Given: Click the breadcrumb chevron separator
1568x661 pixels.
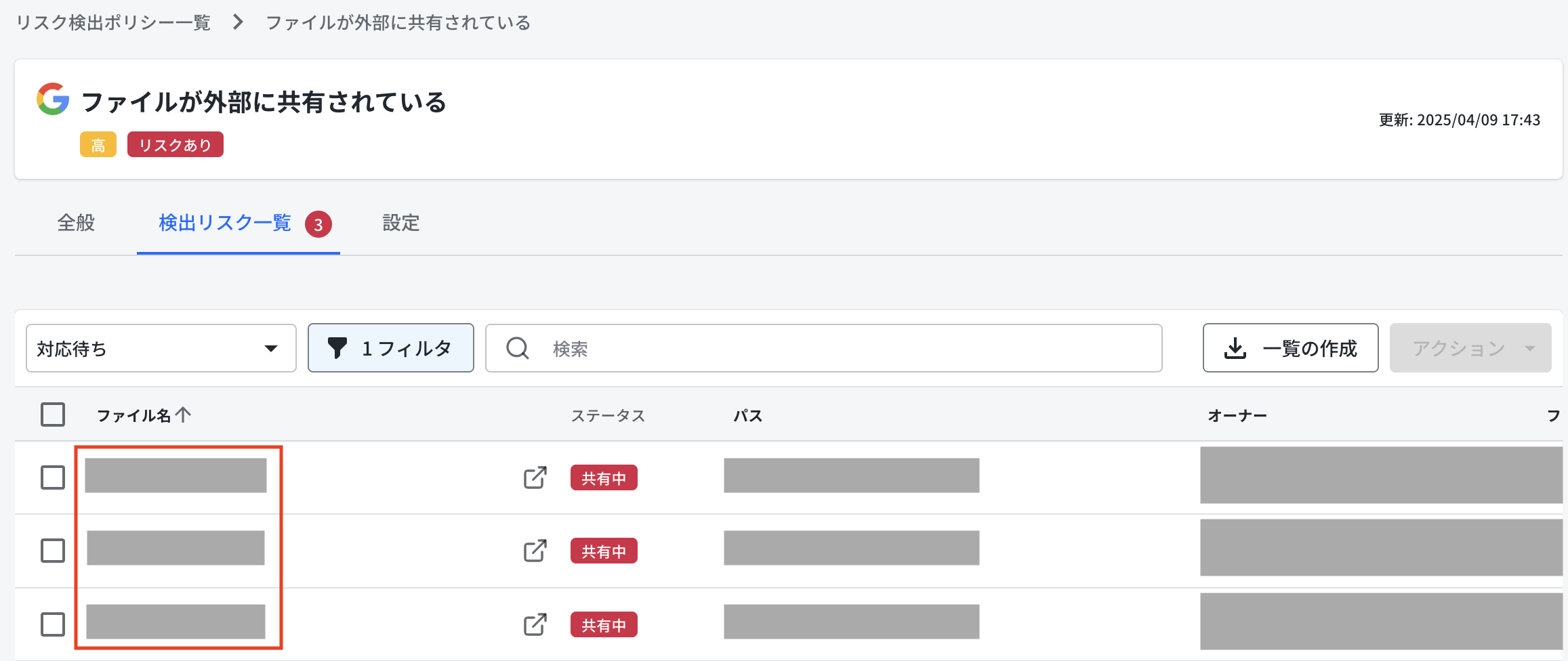Looking at the screenshot, I should click(x=238, y=22).
